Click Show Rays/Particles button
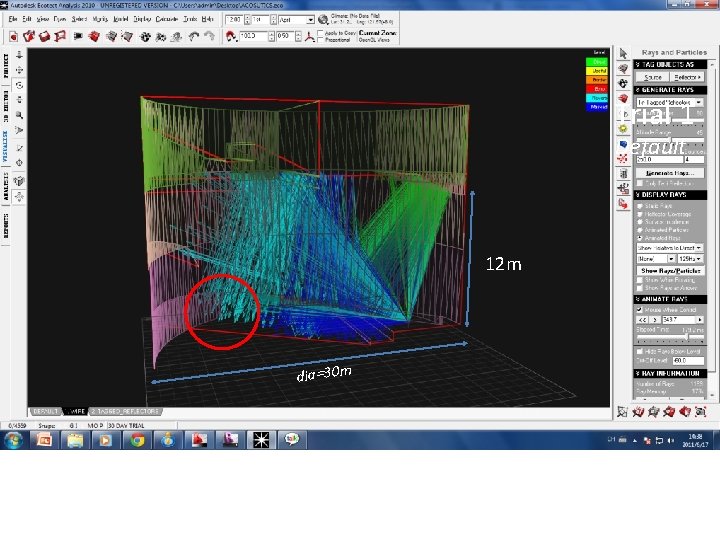Image resolution: width=720 pixels, height=540 pixels. tap(670, 271)
